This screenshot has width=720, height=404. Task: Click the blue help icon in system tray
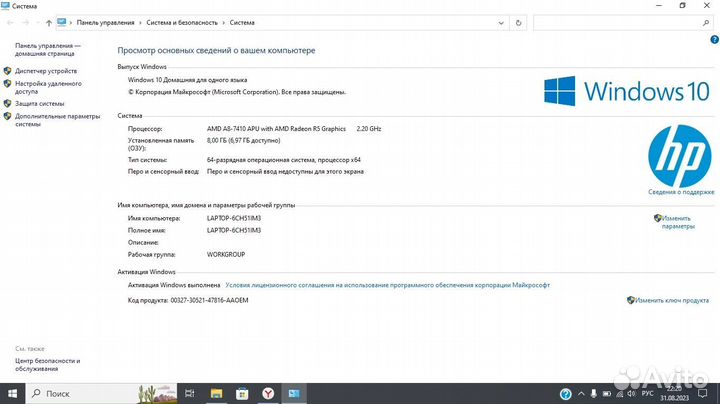point(566,394)
